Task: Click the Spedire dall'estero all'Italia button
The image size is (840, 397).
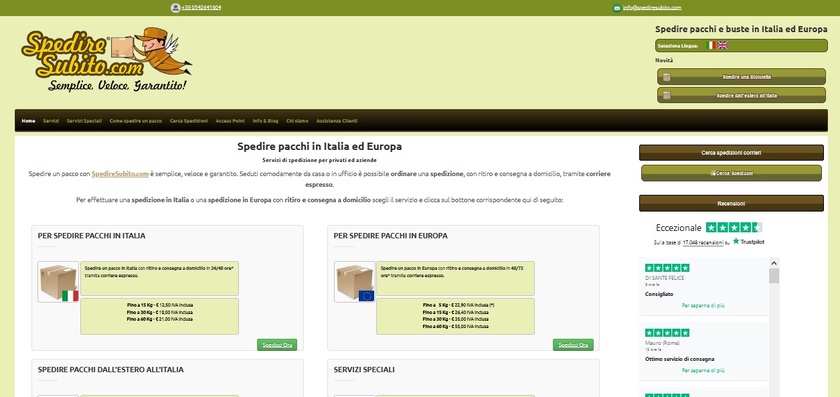Action: coord(741,95)
